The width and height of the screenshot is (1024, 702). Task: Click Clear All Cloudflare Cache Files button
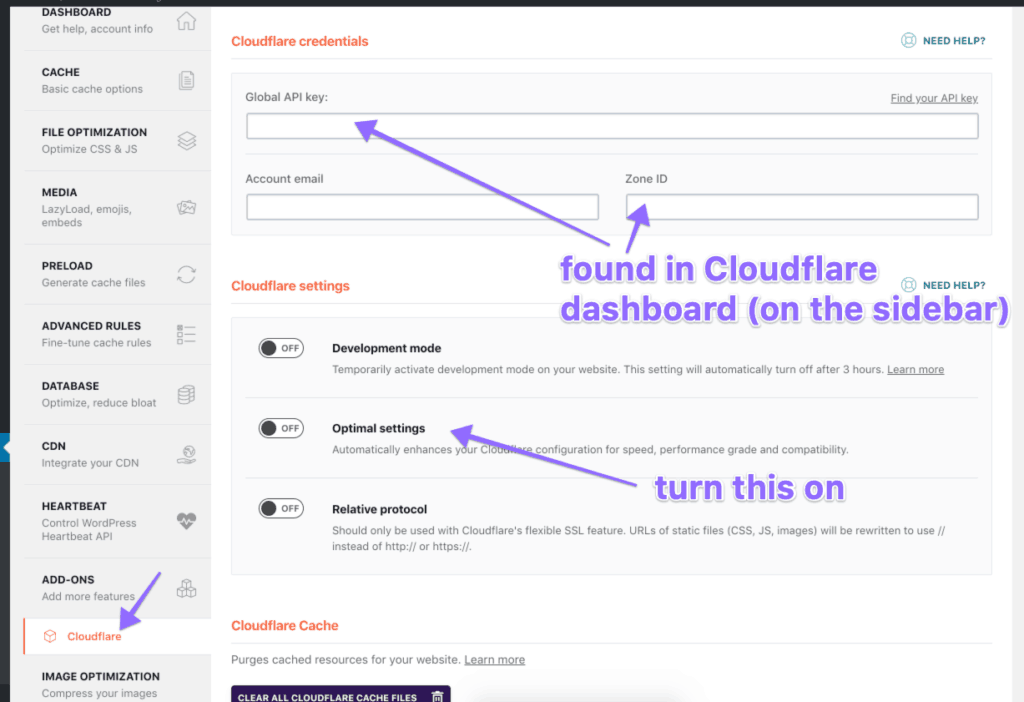point(340,695)
